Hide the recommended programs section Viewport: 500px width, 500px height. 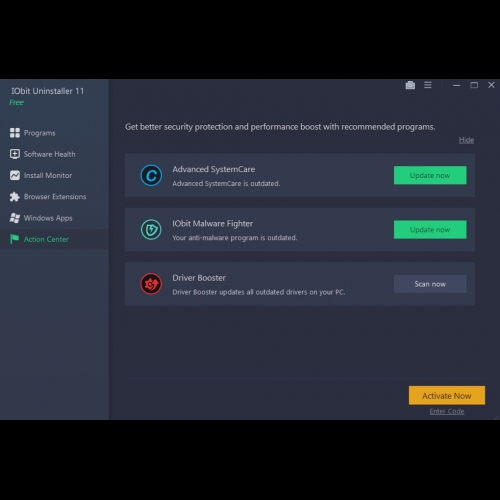466,140
